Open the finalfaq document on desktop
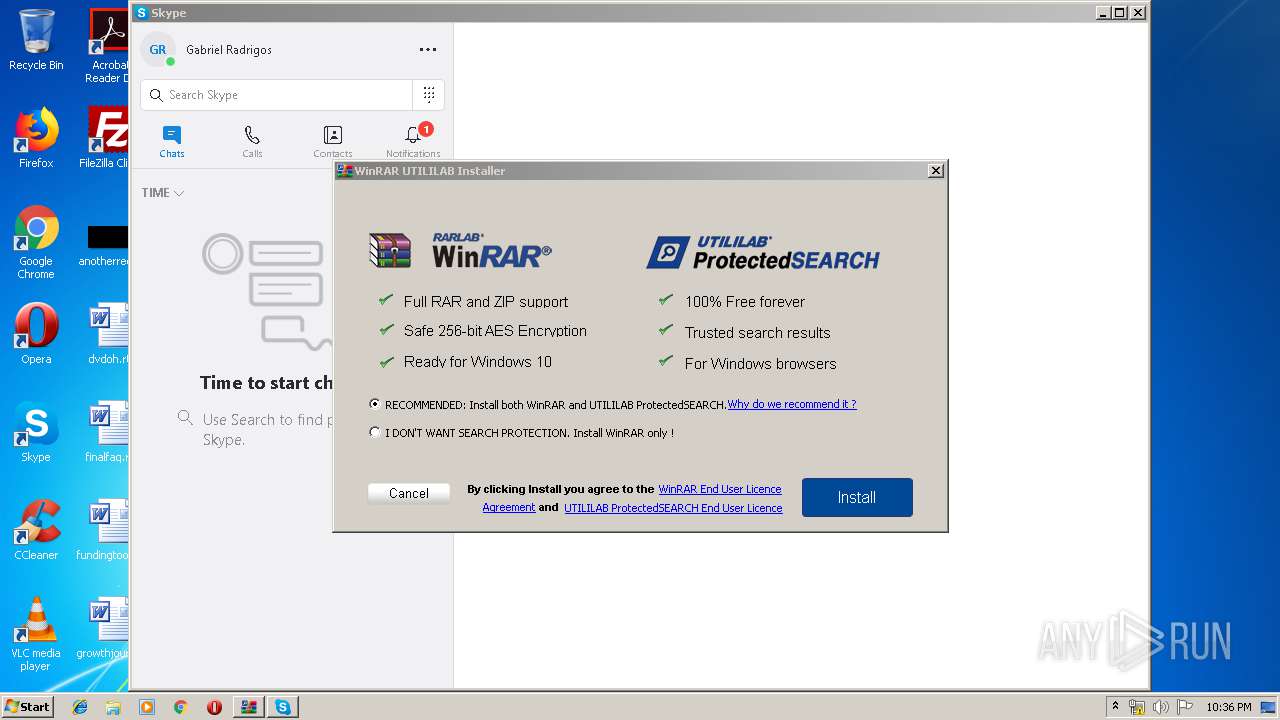This screenshot has height=720, width=1280. click(108, 432)
